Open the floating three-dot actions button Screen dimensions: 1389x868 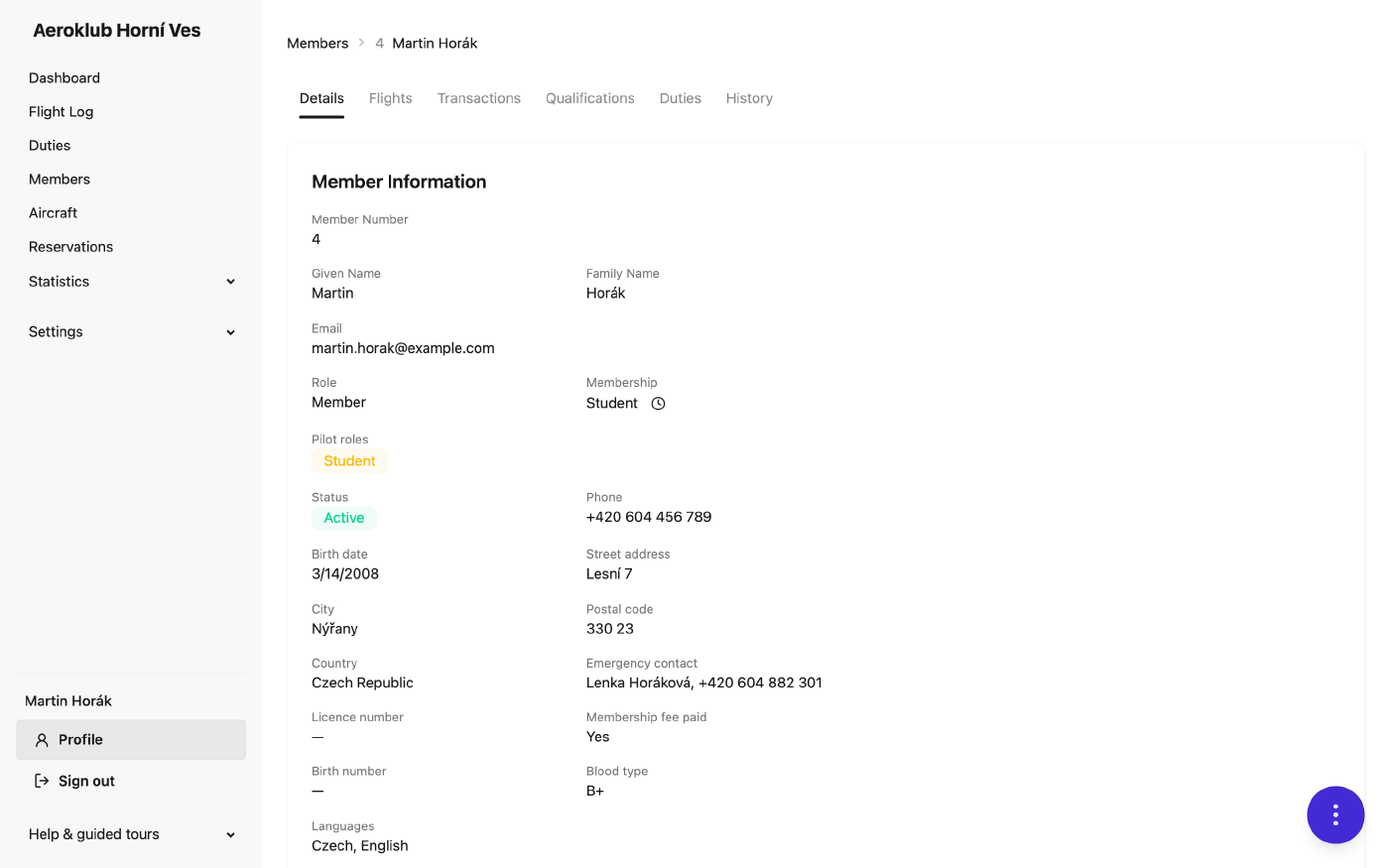(x=1335, y=815)
